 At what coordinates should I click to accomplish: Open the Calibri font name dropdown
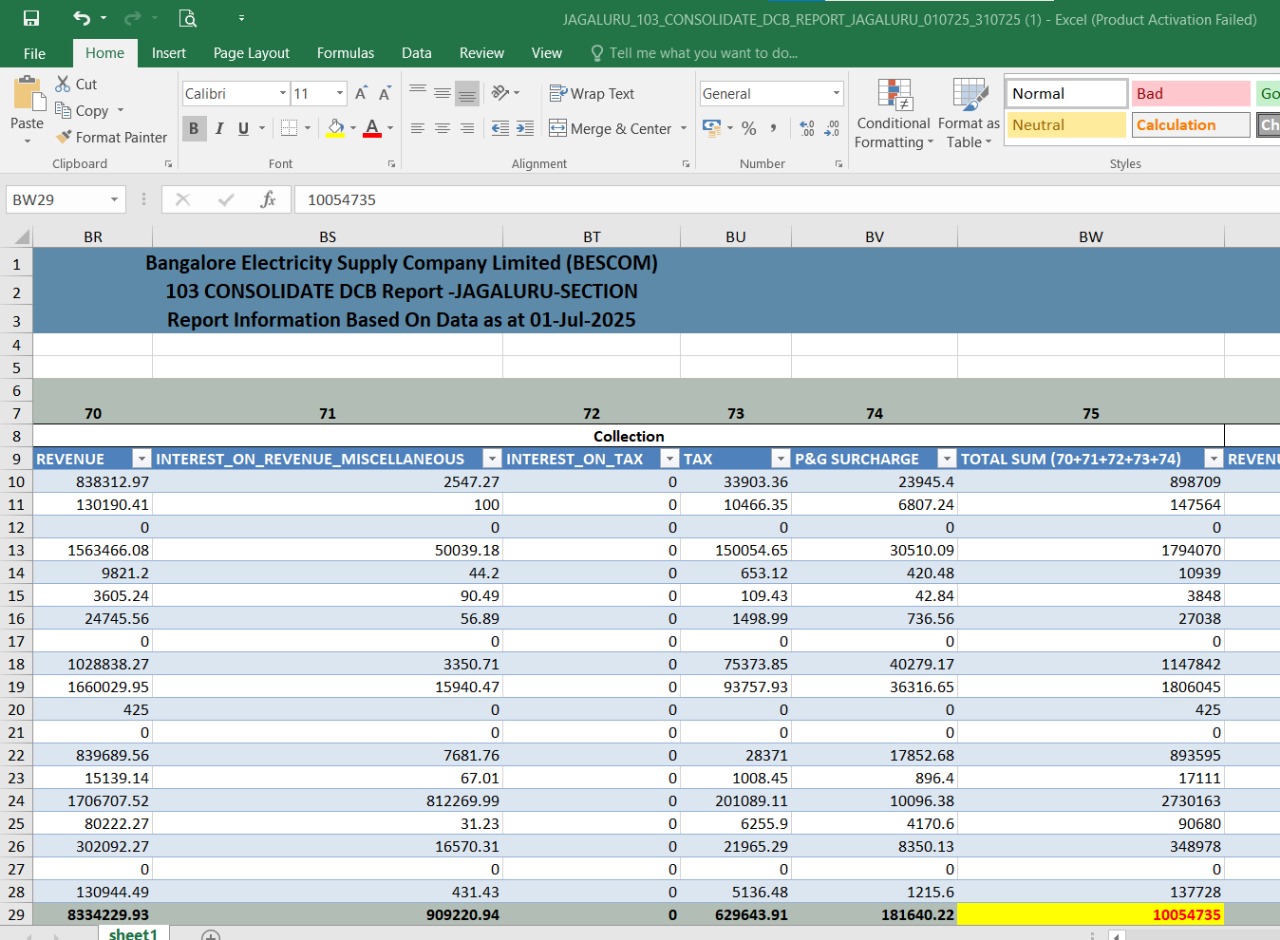click(x=282, y=94)
